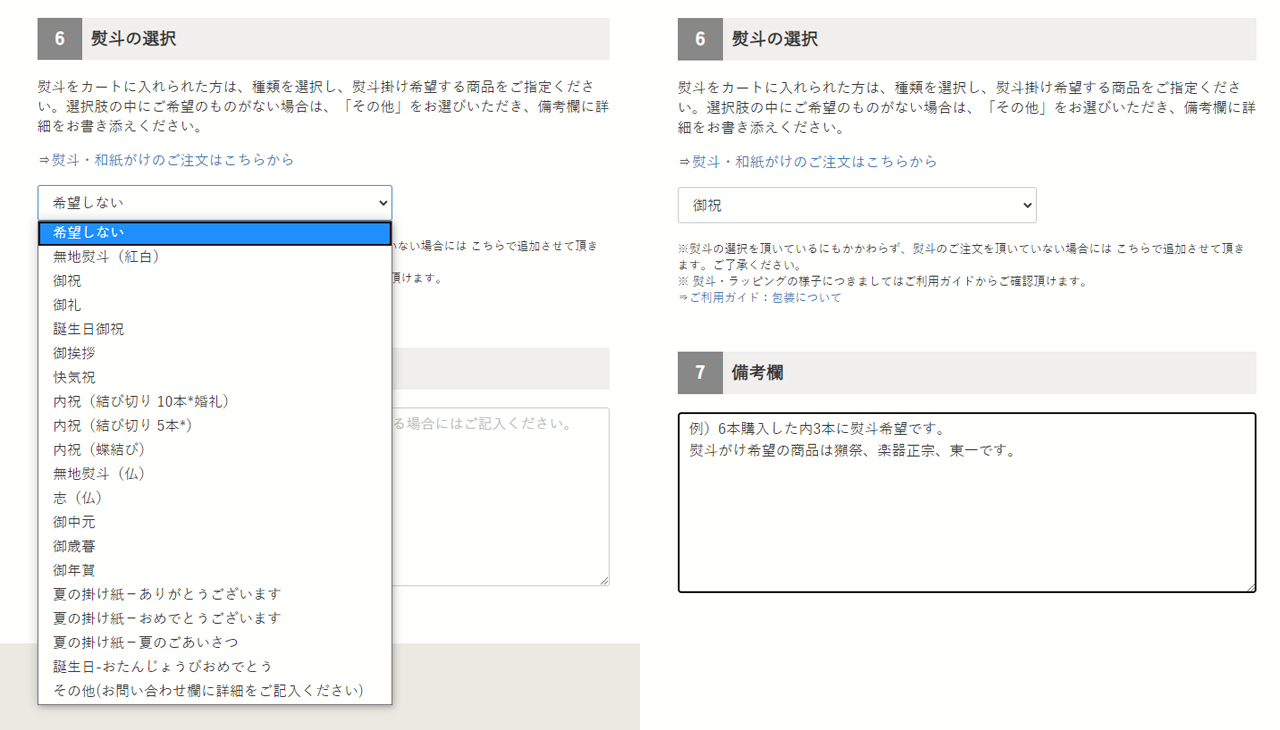Viewport: 1280px width, 730px height.
Task: Choose 御歳暮 from the list
Action: (75, 546)
